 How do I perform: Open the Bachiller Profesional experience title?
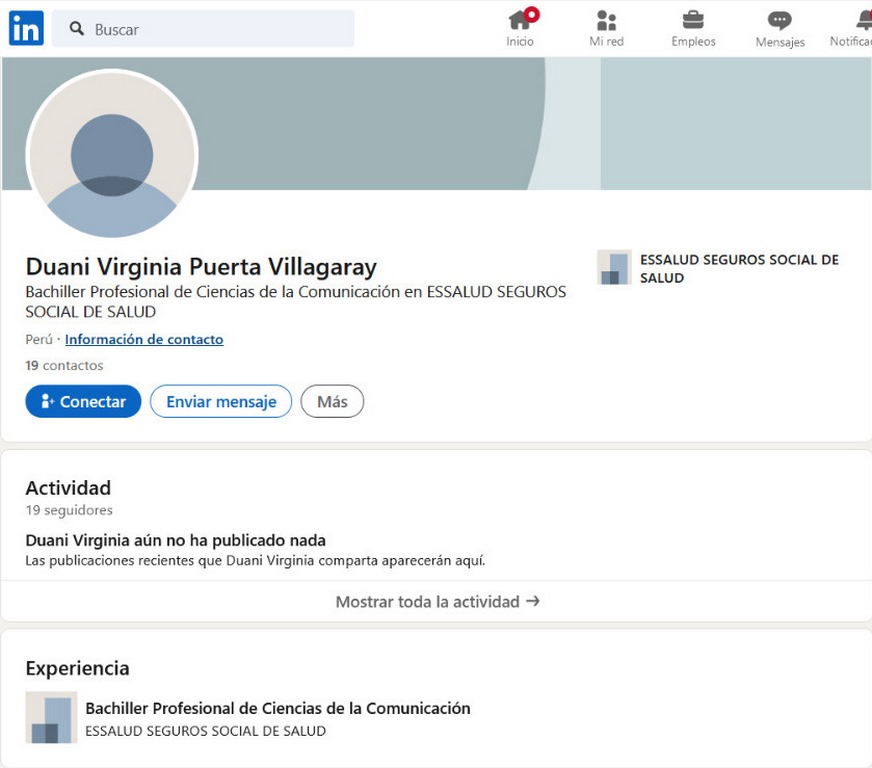click(x=277, y=708)
